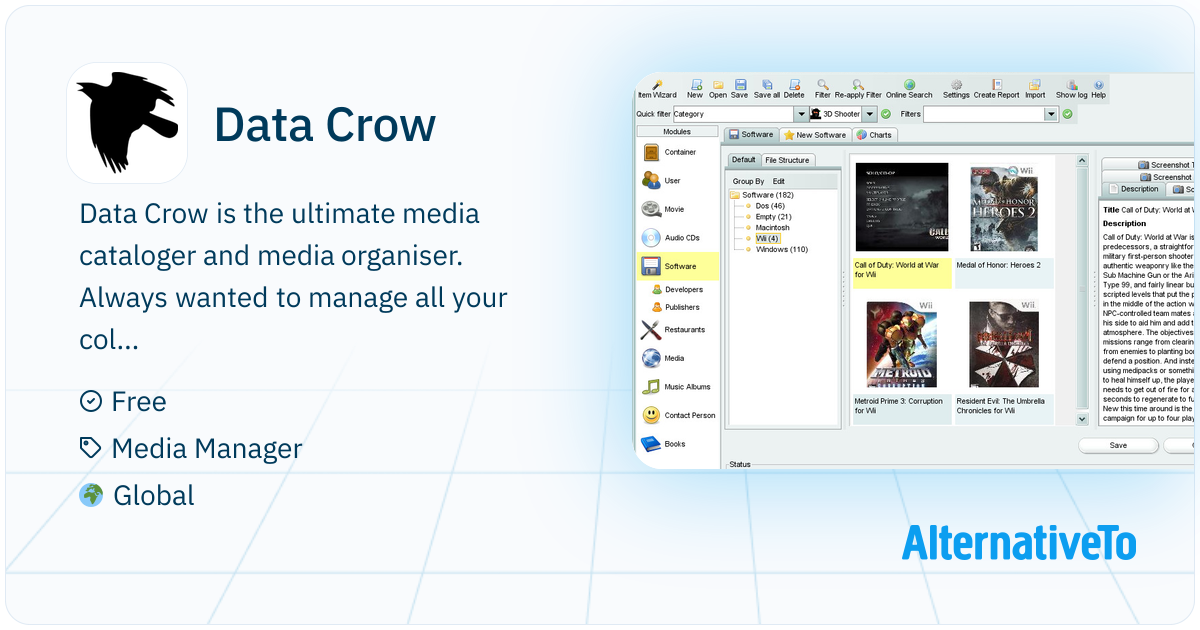The height and width of the screenshot is (630, 1200).
Task: Click the Save all toolbar icon
Action: 767,89
